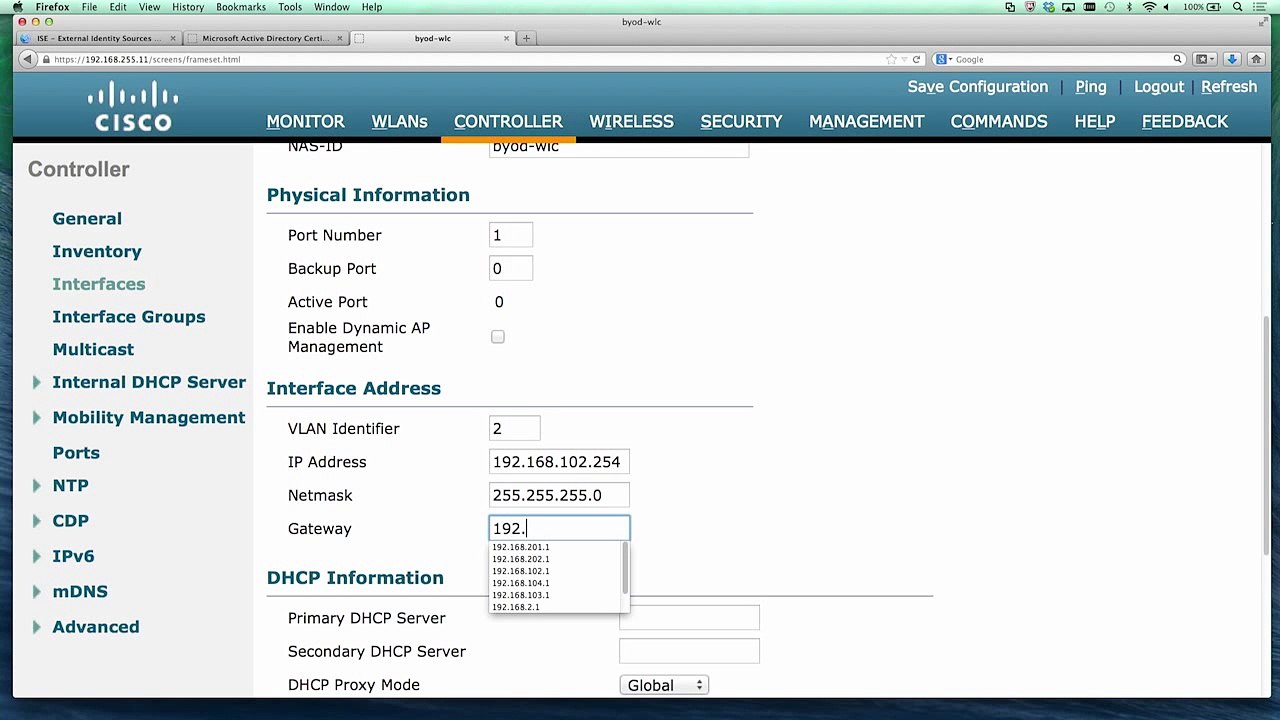
Task: Click the autocomplete list scrollbar
Action: point(626,568)
